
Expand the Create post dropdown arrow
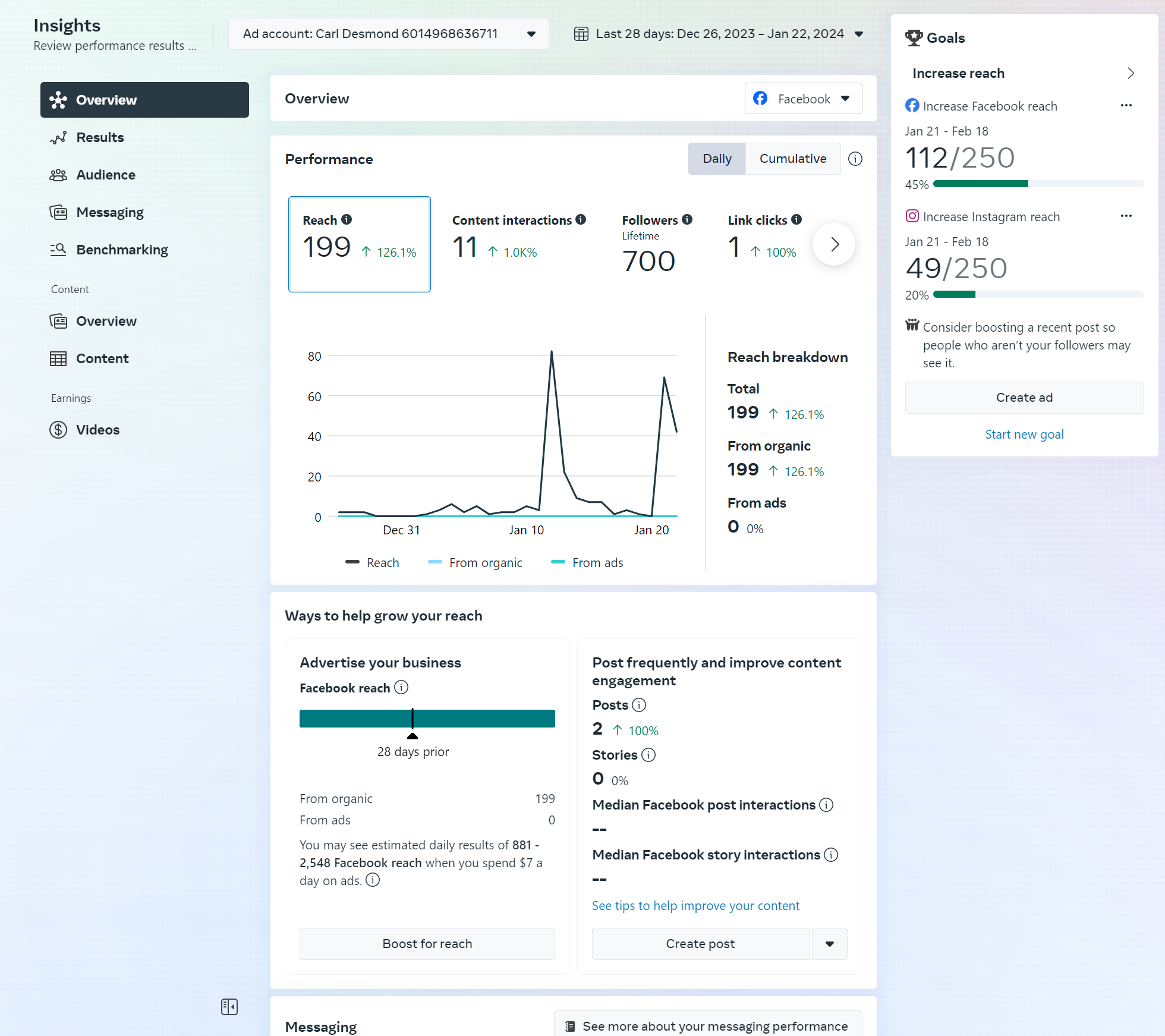(830, 944)
